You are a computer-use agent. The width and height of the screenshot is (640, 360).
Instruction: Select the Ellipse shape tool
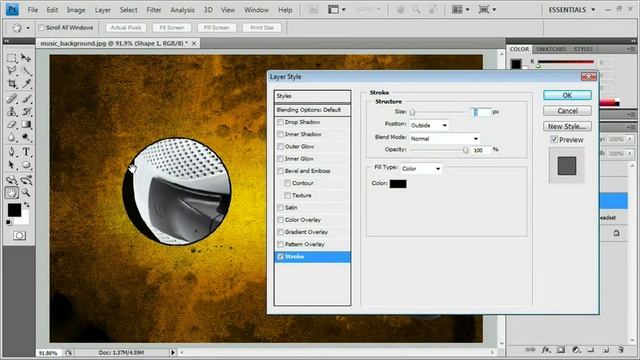(26, 165)
